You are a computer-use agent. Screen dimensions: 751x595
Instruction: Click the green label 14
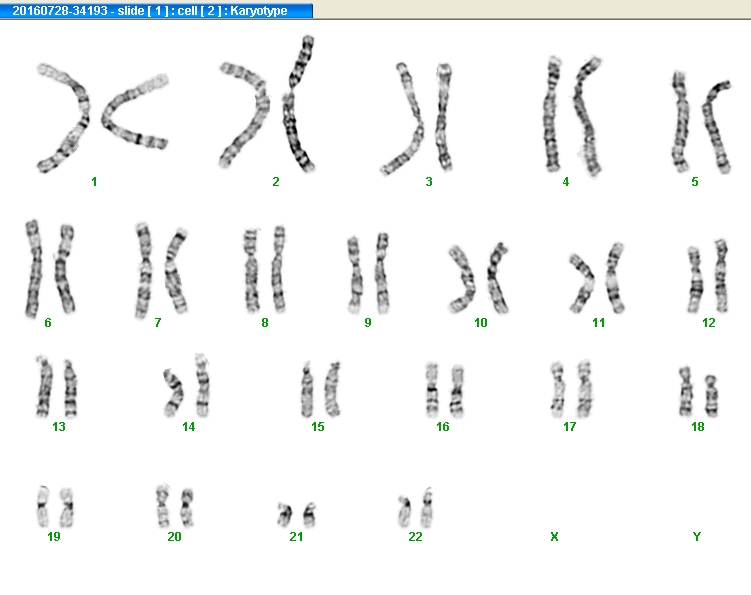pyautogui.click(x=188, y=427)
